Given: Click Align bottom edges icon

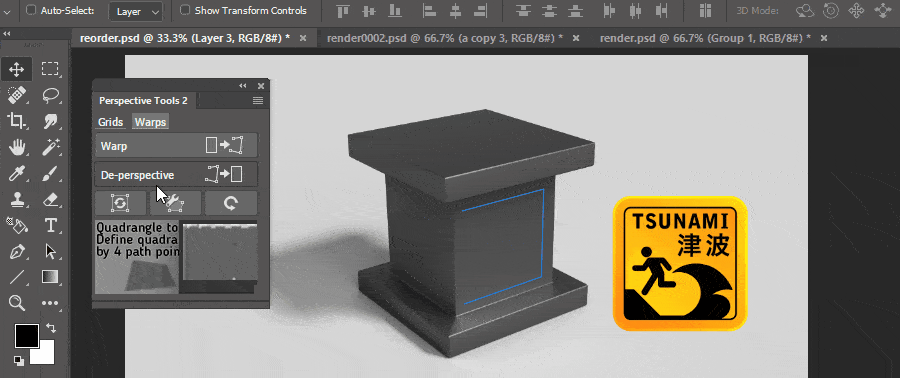Looking at the screenshot, I should (x=395, y=10).
